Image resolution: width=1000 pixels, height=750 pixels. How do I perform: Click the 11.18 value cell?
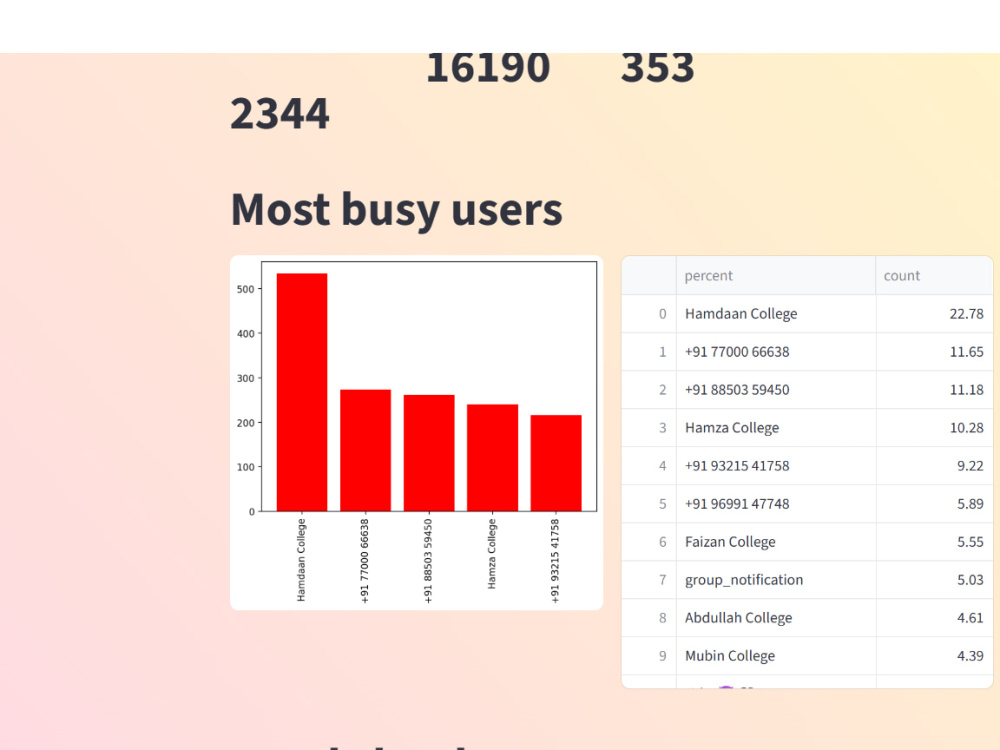[x=934, y=390]
